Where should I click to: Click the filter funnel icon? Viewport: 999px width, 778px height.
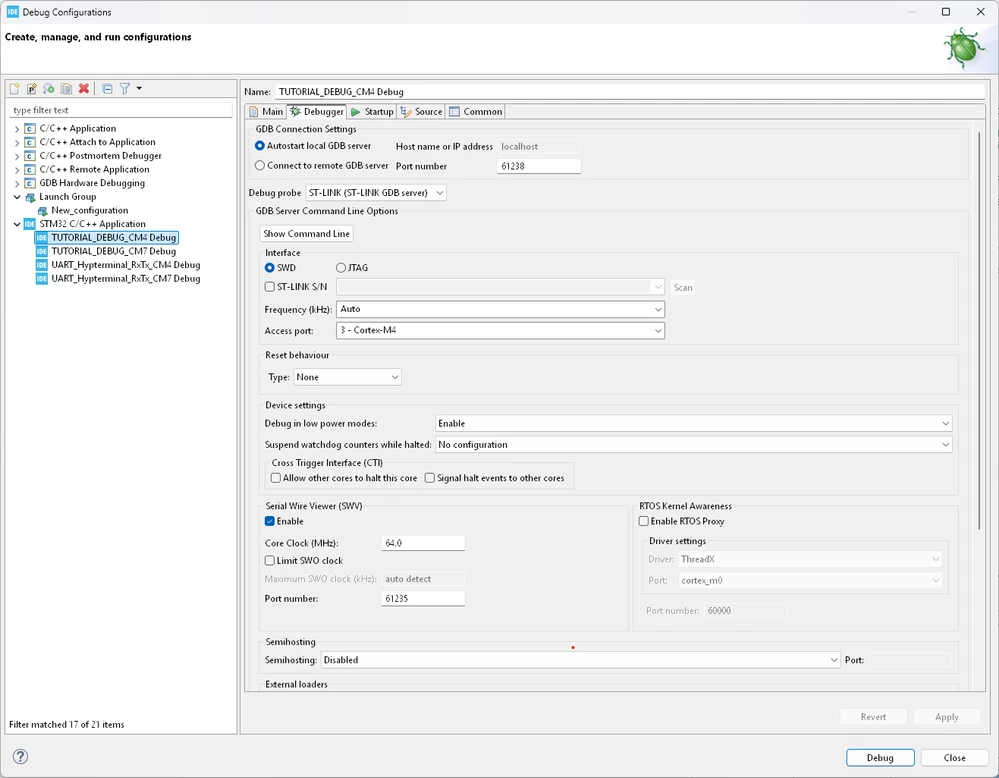click(x=125, y=89)
